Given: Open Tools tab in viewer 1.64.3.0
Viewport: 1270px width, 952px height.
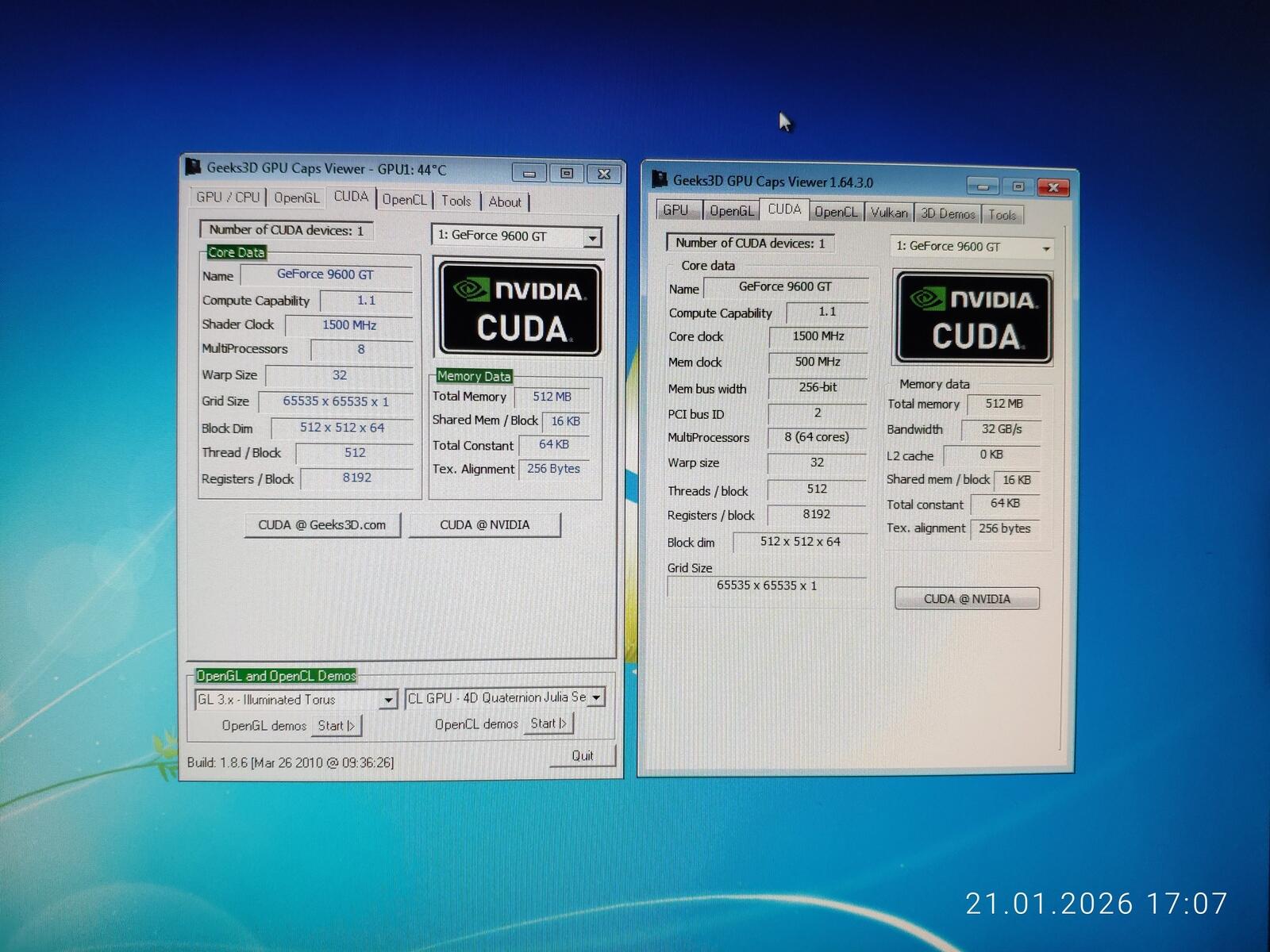Looking at the screenshot, I should (x=1003, y=214).
